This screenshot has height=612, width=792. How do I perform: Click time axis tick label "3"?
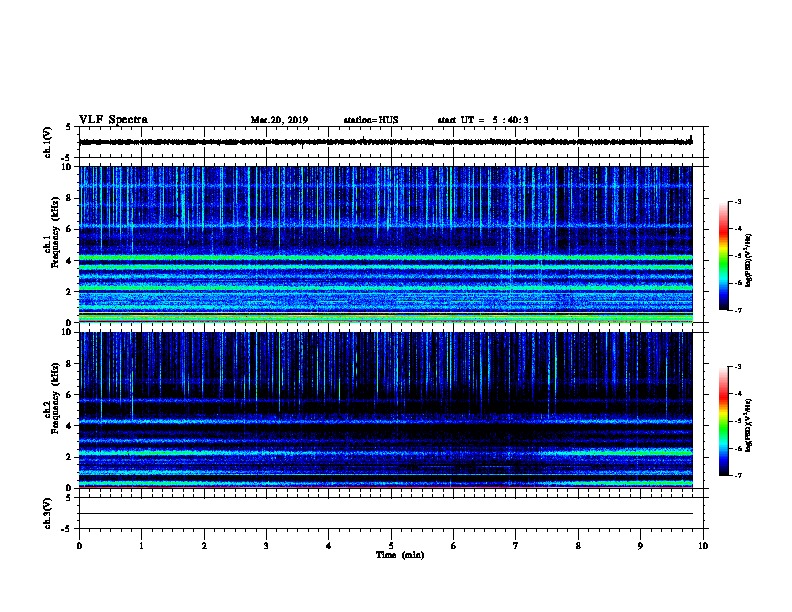pyautogui.click(x=266, y=546)
